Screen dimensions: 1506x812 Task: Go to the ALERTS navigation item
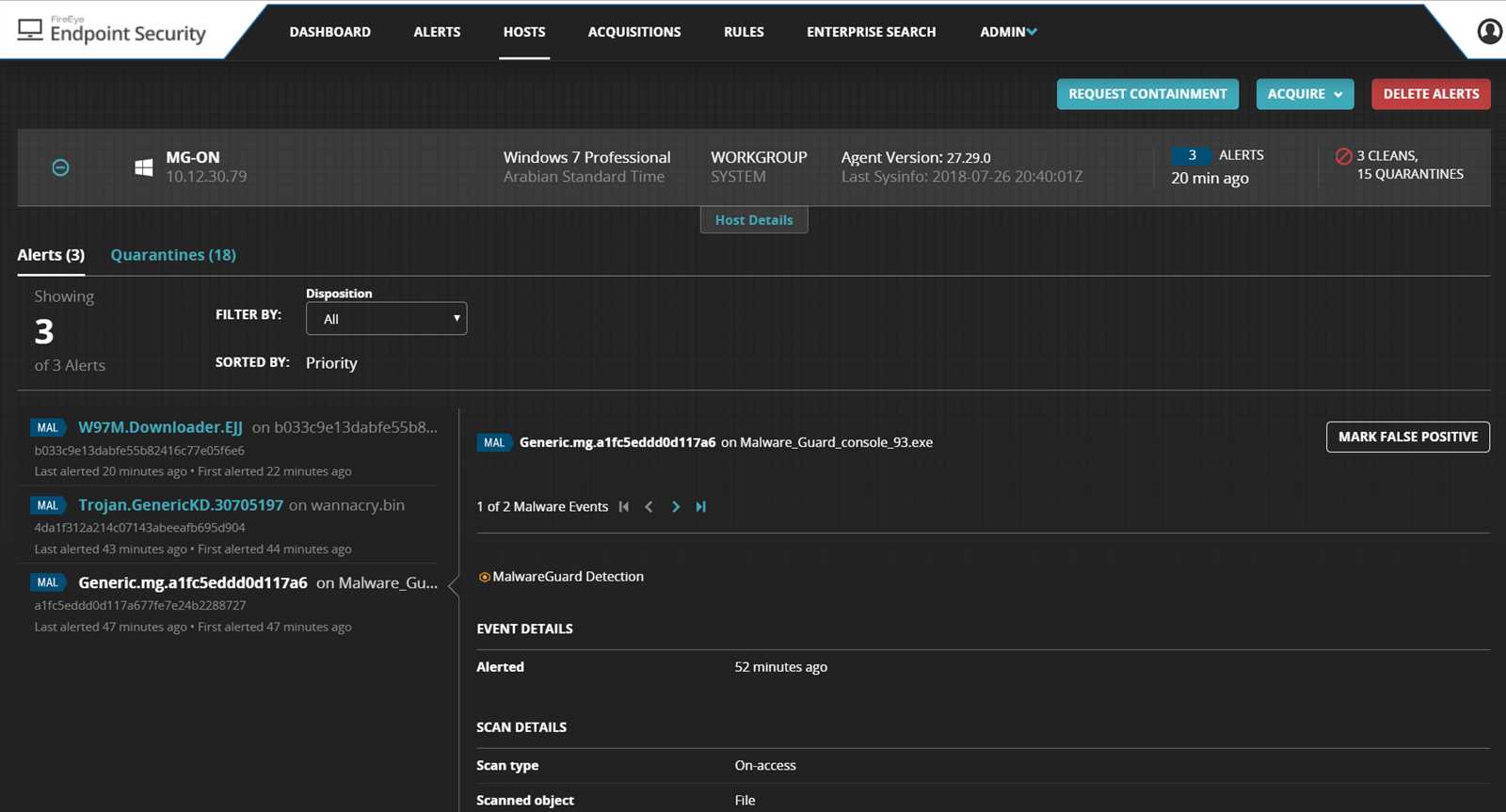[437, 32]
